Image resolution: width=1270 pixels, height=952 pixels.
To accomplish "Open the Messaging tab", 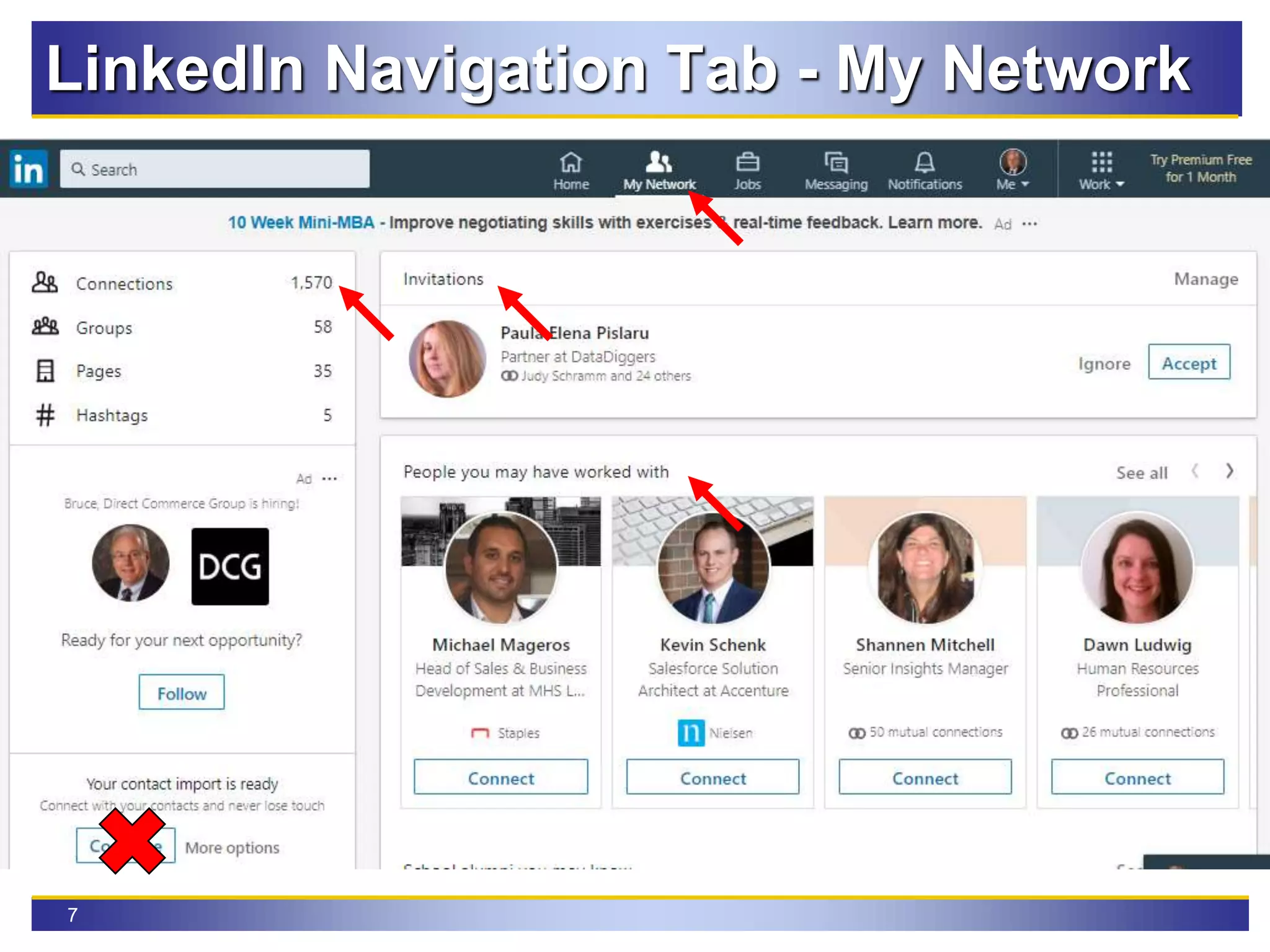I will (x=836, y=171).
